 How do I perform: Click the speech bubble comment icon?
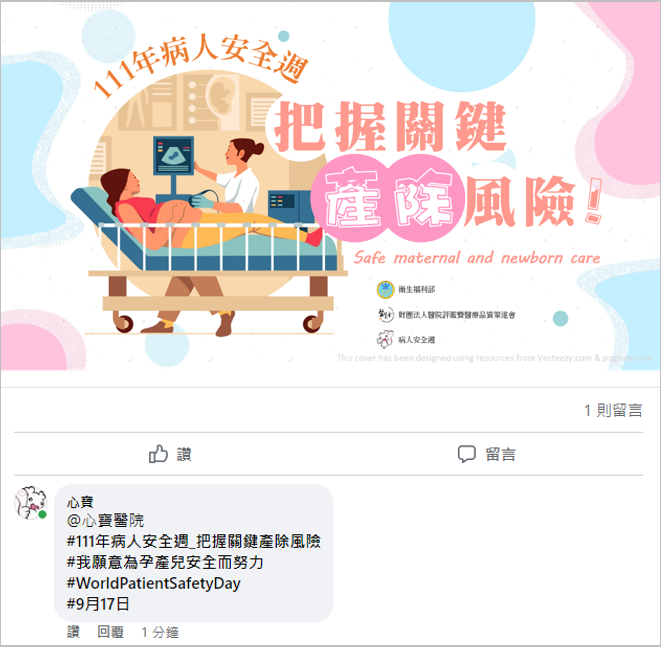click(x=467, y=454)
